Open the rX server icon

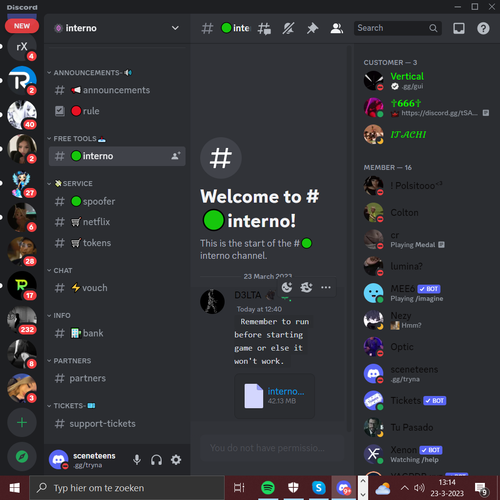pos(22,47)
